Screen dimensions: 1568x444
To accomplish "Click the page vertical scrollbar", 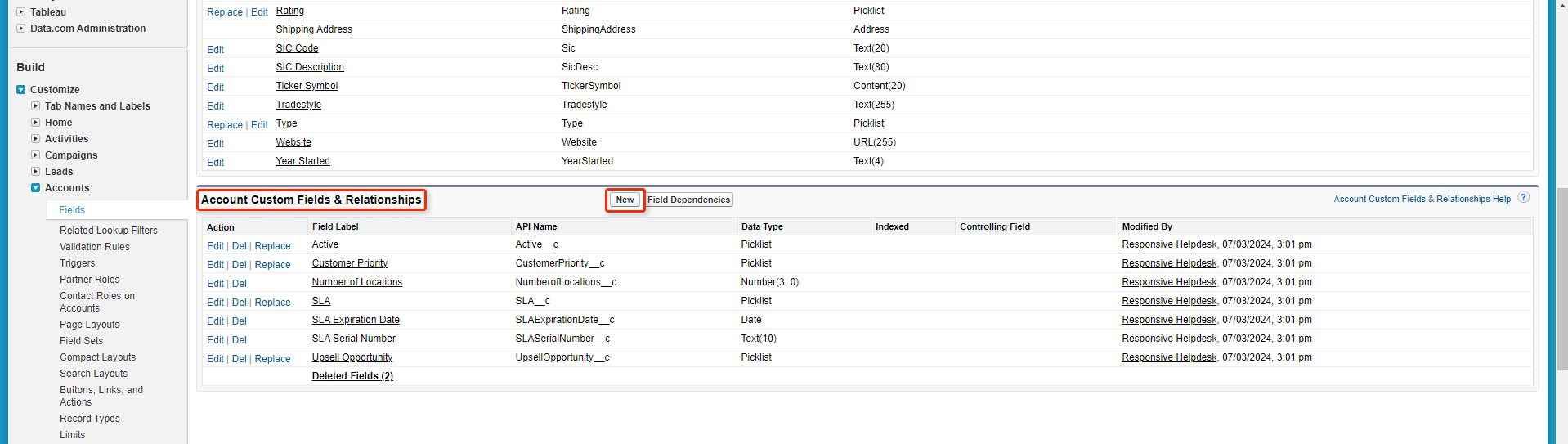I will coord(1561,245).
